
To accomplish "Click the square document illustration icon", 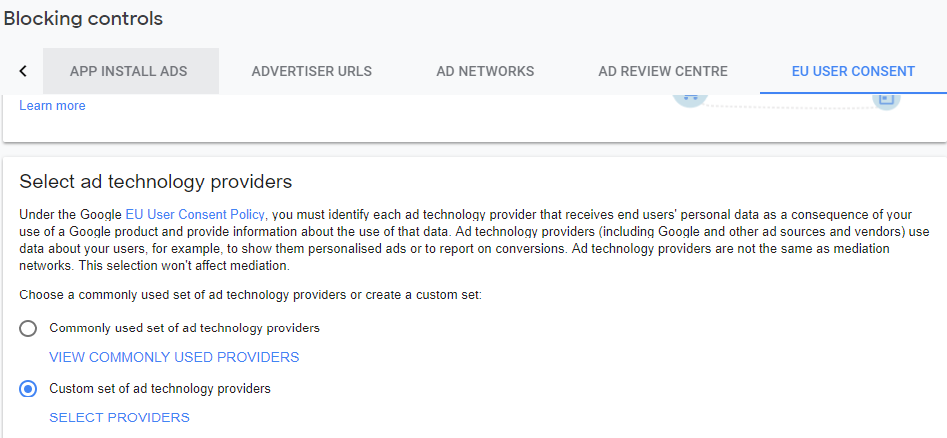I will tap(886, 101).
